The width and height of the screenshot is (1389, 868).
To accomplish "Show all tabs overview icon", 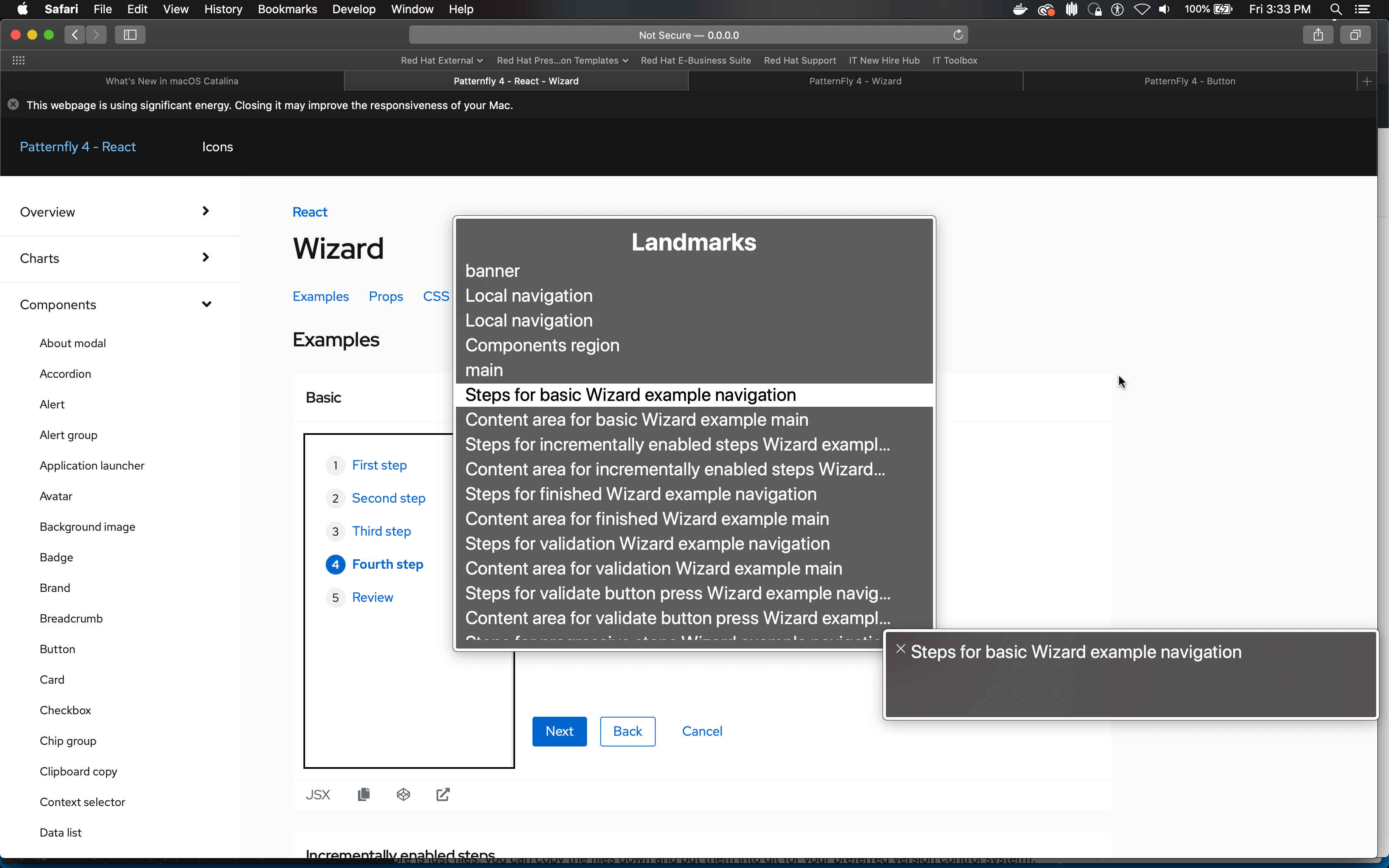I will coord(1355,35).
